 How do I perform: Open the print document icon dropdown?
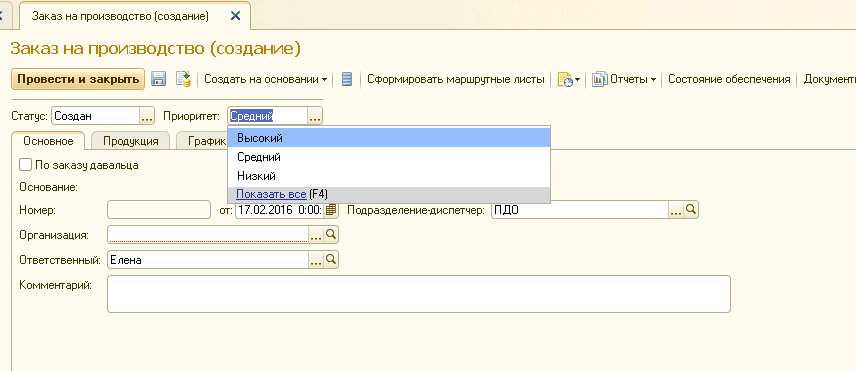click(568, 80)
